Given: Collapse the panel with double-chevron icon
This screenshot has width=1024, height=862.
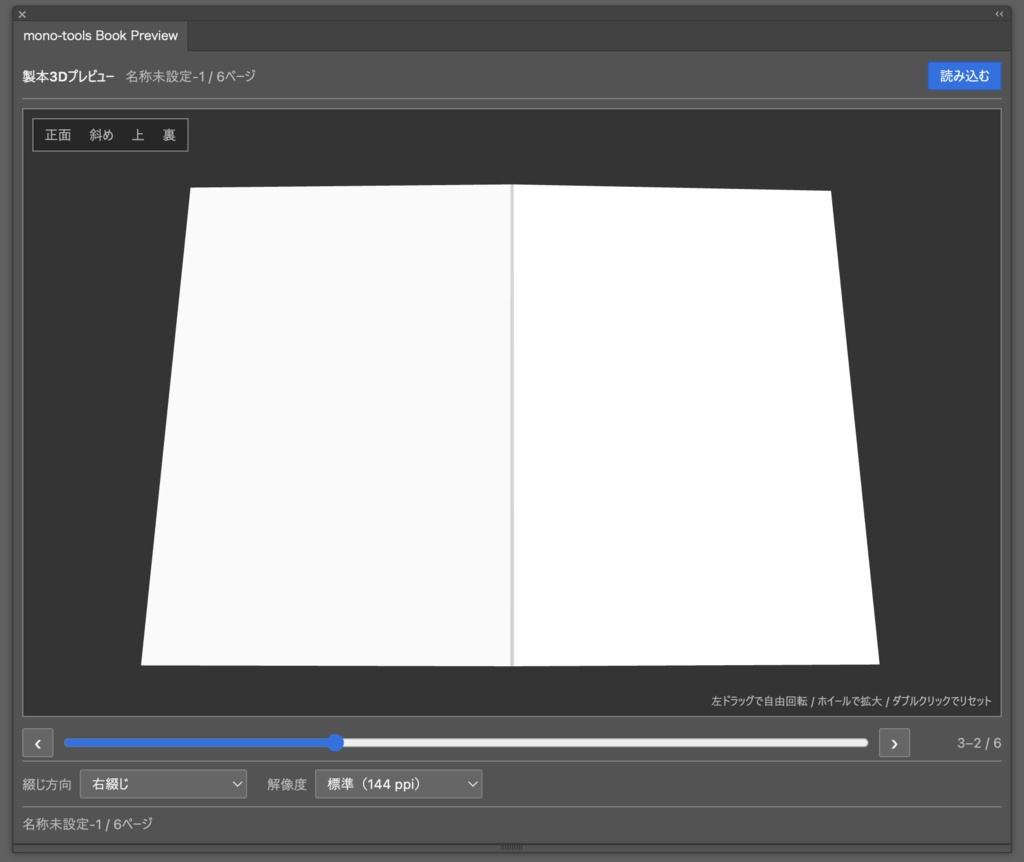Looking at the screenshot, I should (999, 14).
